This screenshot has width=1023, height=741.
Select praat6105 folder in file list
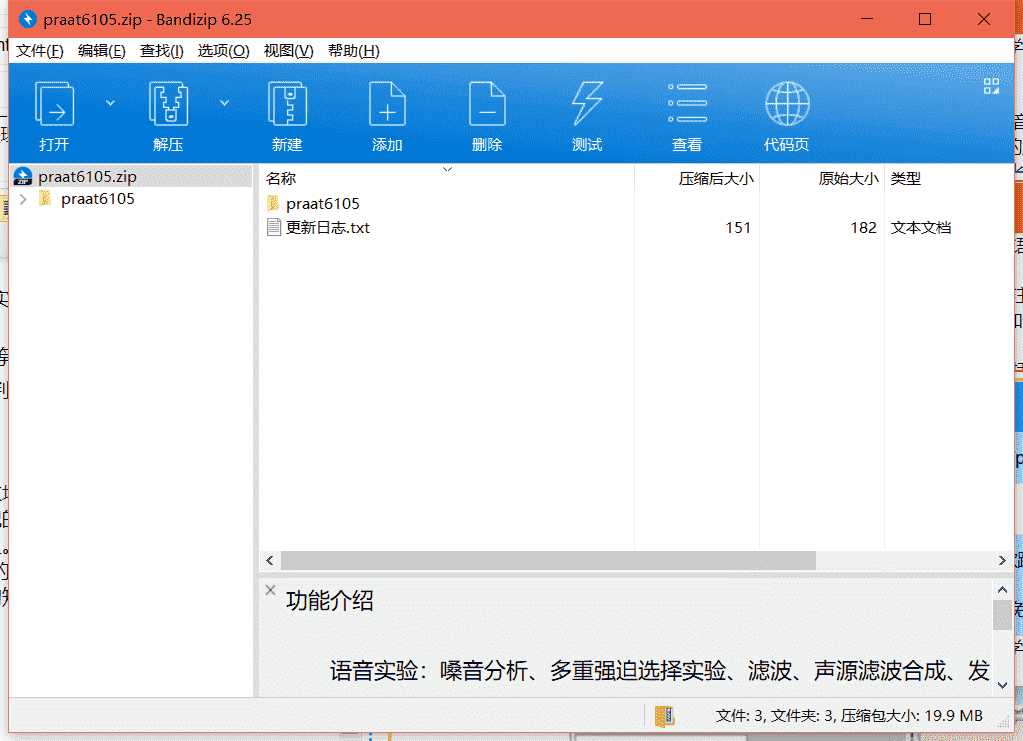[323, 204]
